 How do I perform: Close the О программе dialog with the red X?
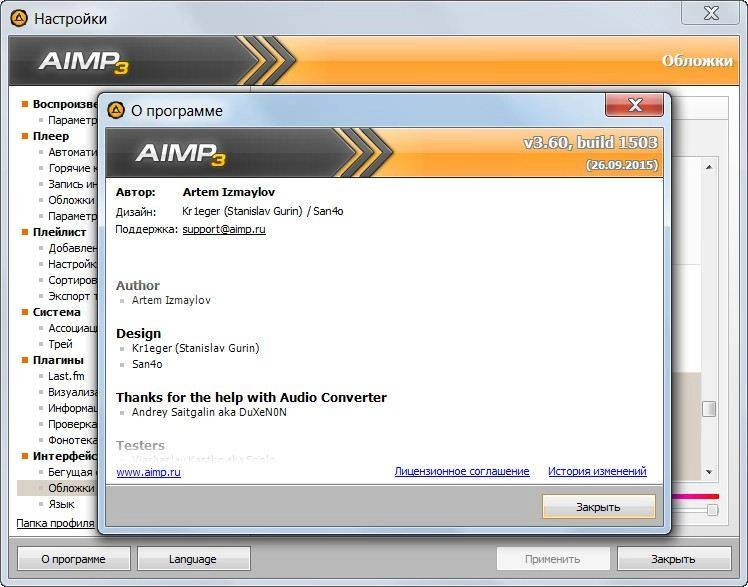click(x=634, y=104)
